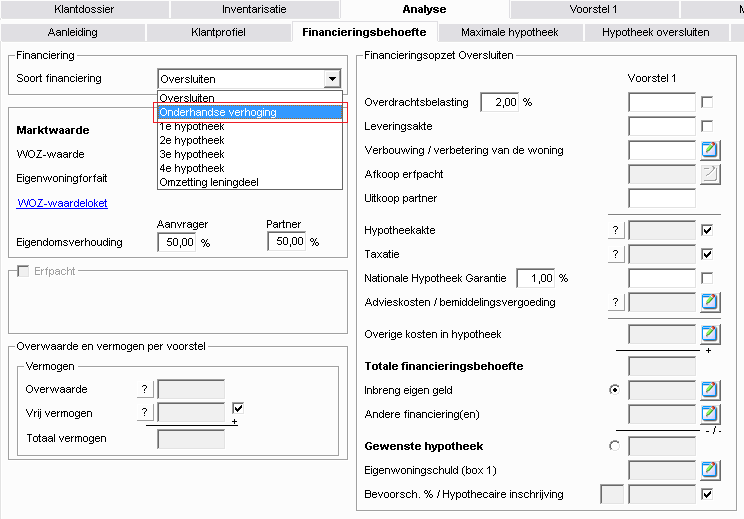Click Verbouwing / verbetering amount field
744x519 pixels.
tap(662, 150)
